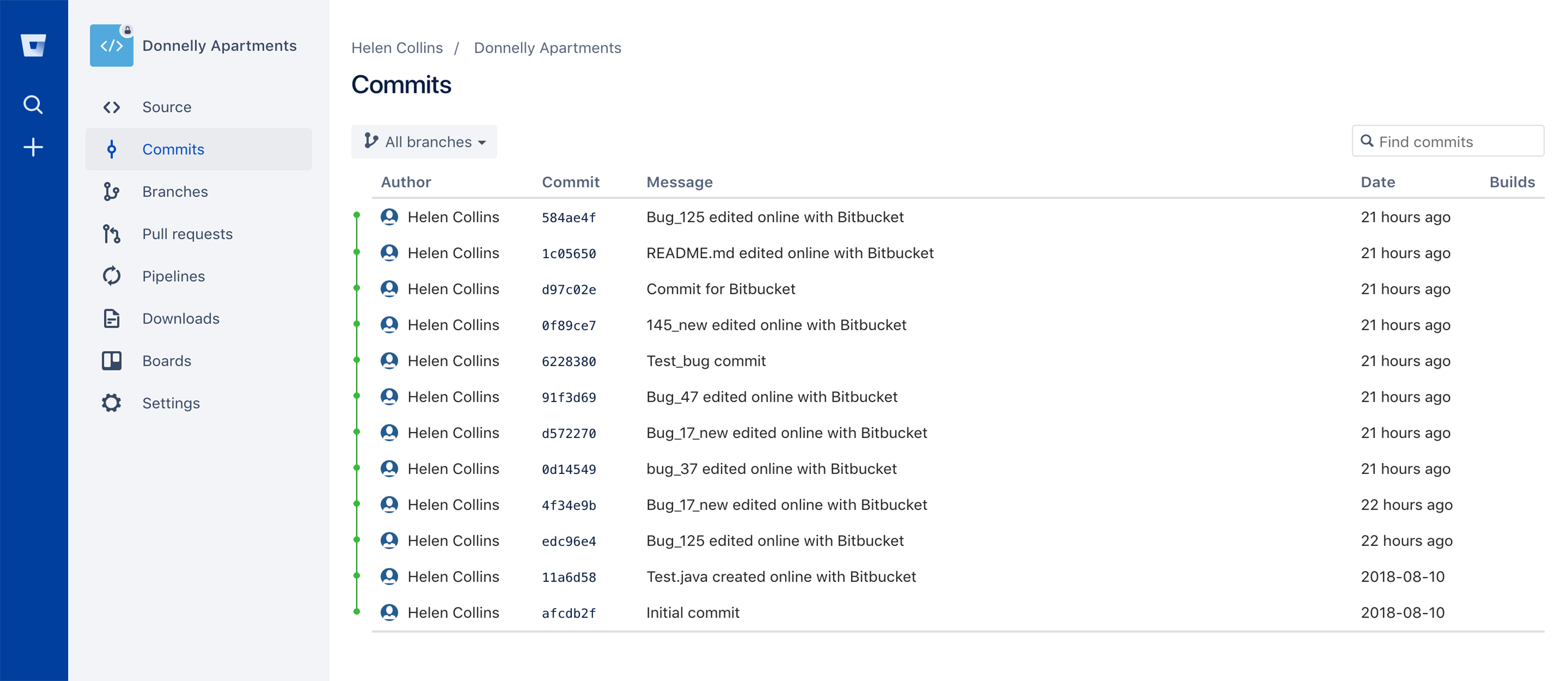This screenshot has width=1568, height=681.
Task: Click the Search magnifier in the left bar
Action: tap(34, 104)
